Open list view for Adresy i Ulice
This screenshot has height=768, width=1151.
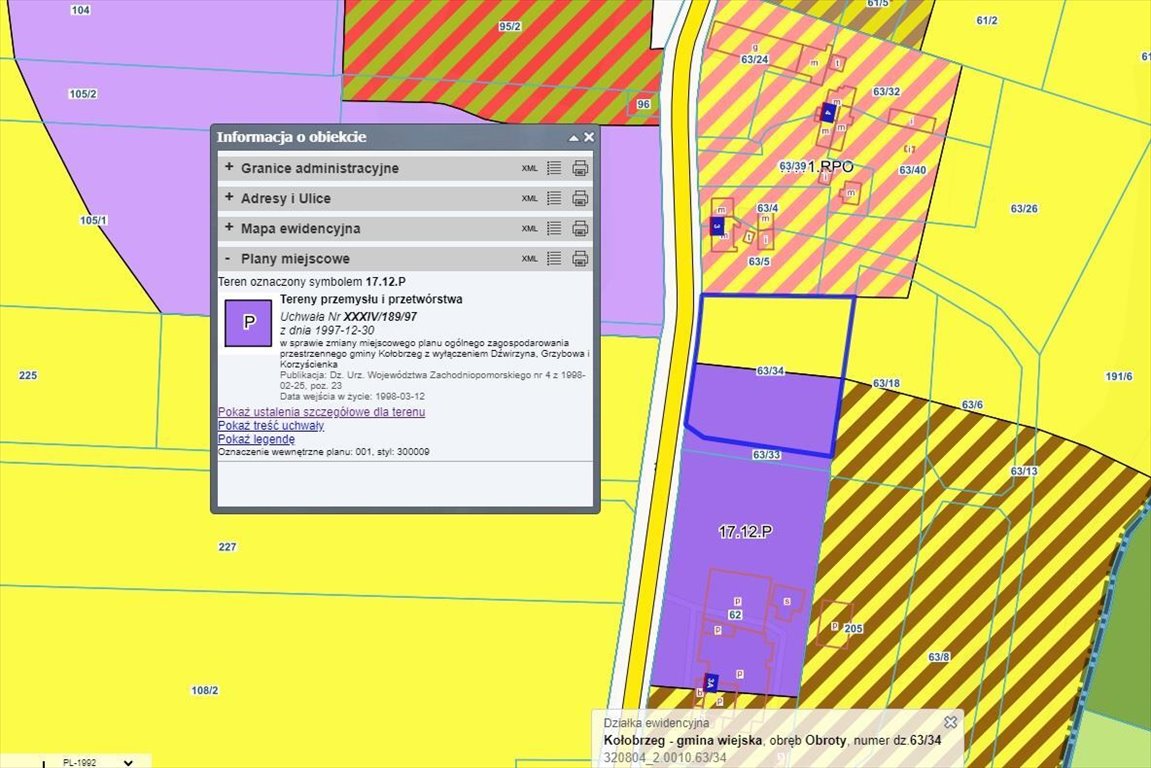(x=555, y=198)
